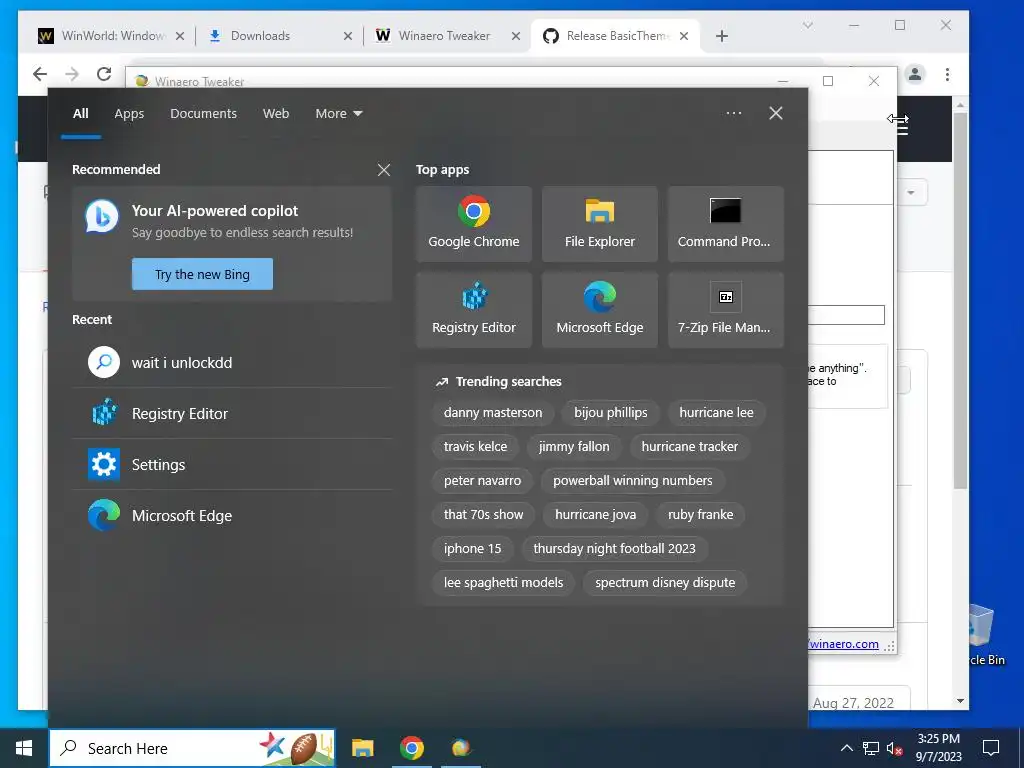Open search panel options (three dots)
The width and height of the screenshot is (1024, 768).
(x=733, y=113)
